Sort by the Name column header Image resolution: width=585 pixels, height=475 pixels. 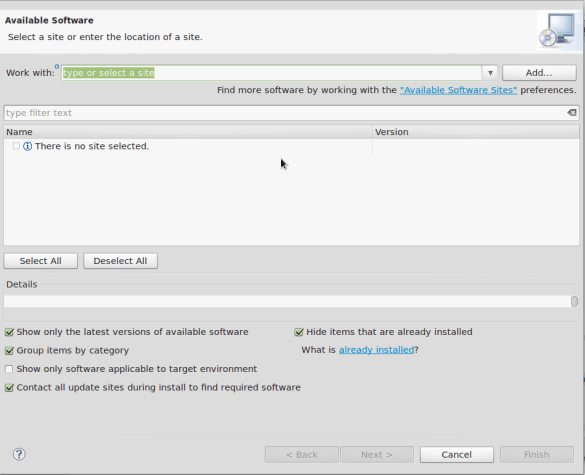[x=188, y=132]
